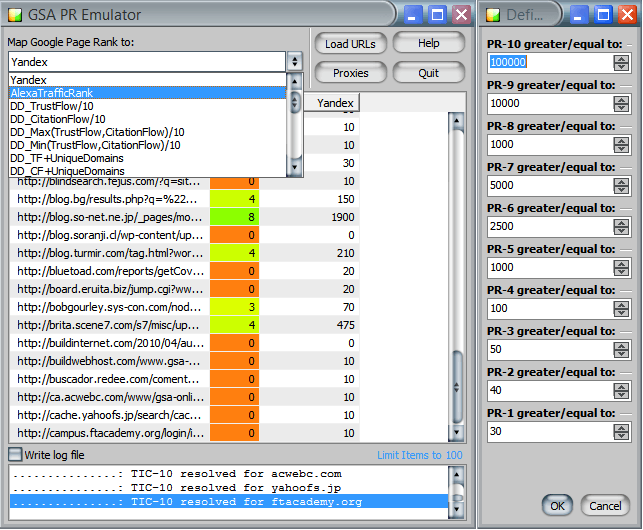Select the http://campus.ftacademy.org row

coord(185,433)
